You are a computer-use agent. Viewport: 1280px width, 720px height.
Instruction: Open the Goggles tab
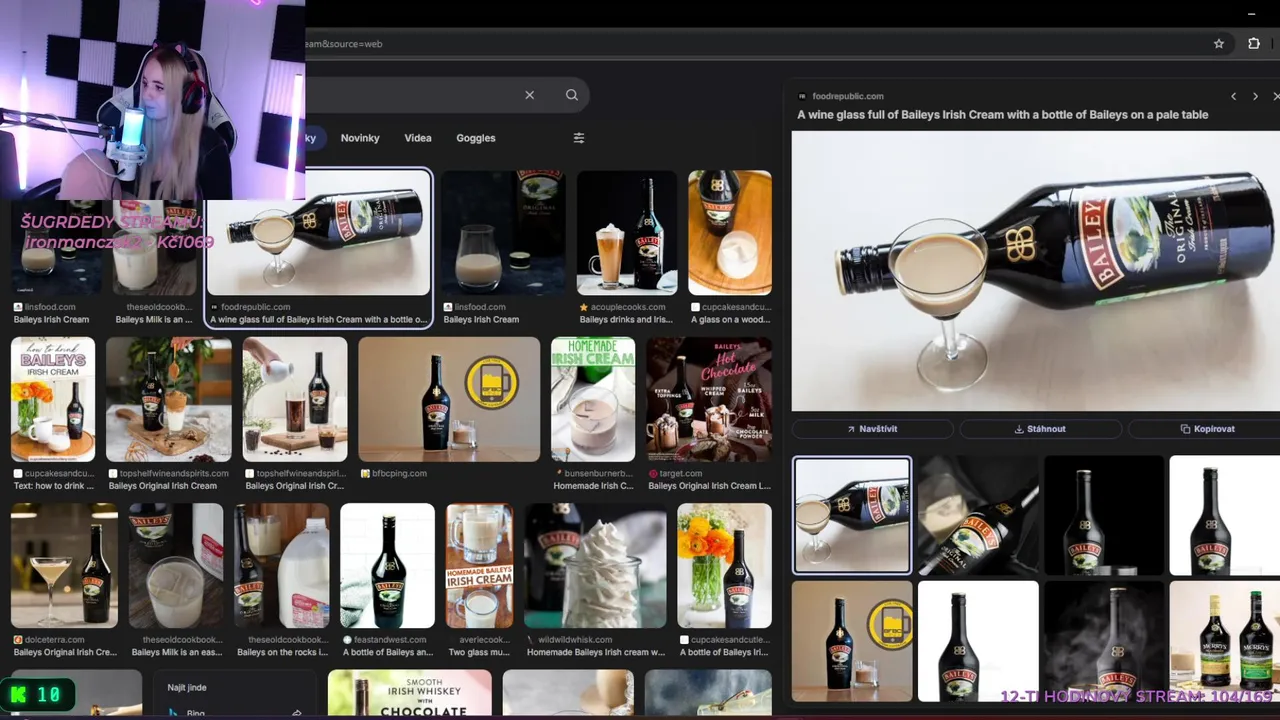(476, 138)
